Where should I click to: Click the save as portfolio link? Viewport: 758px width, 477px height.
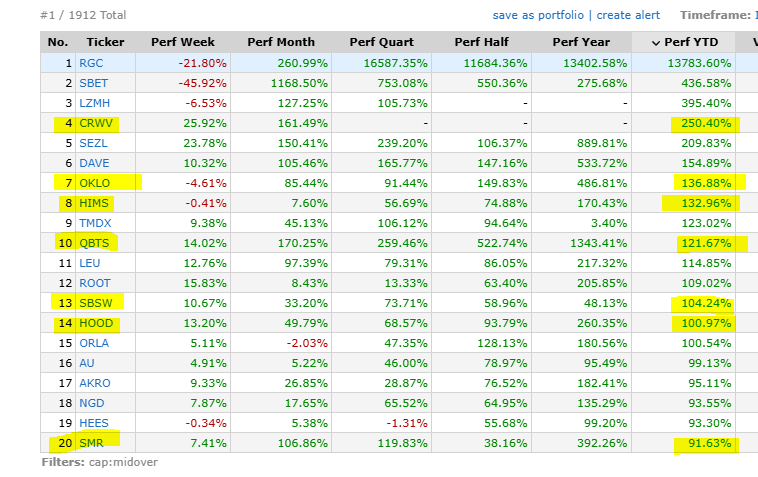point(538,15)
